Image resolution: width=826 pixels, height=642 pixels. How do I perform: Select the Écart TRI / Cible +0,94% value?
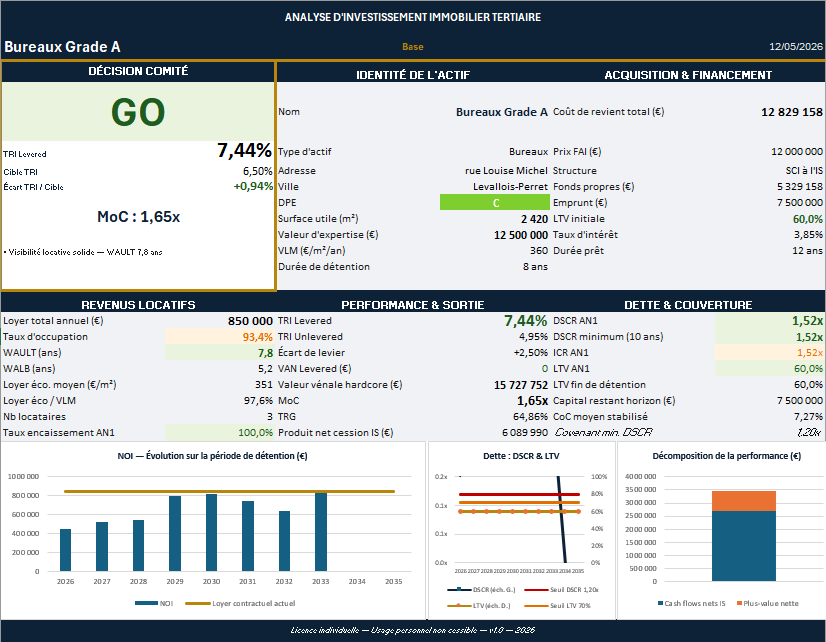click(253, 186)
